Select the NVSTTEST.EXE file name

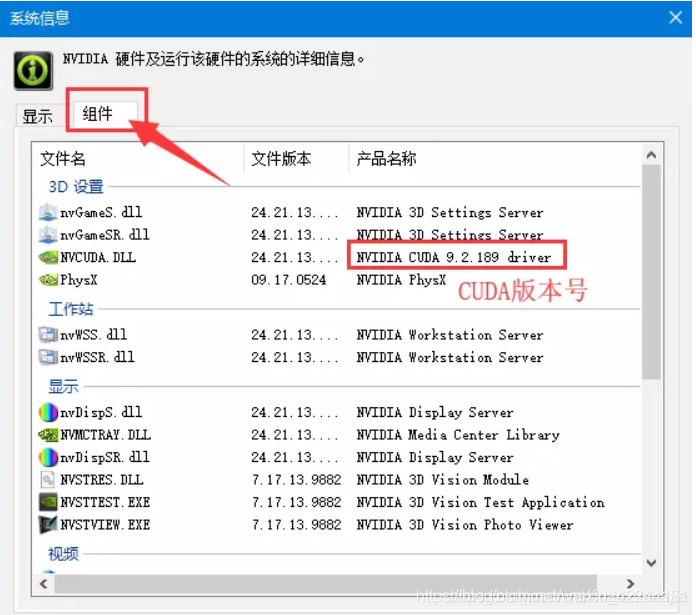(x=105, y=502)
